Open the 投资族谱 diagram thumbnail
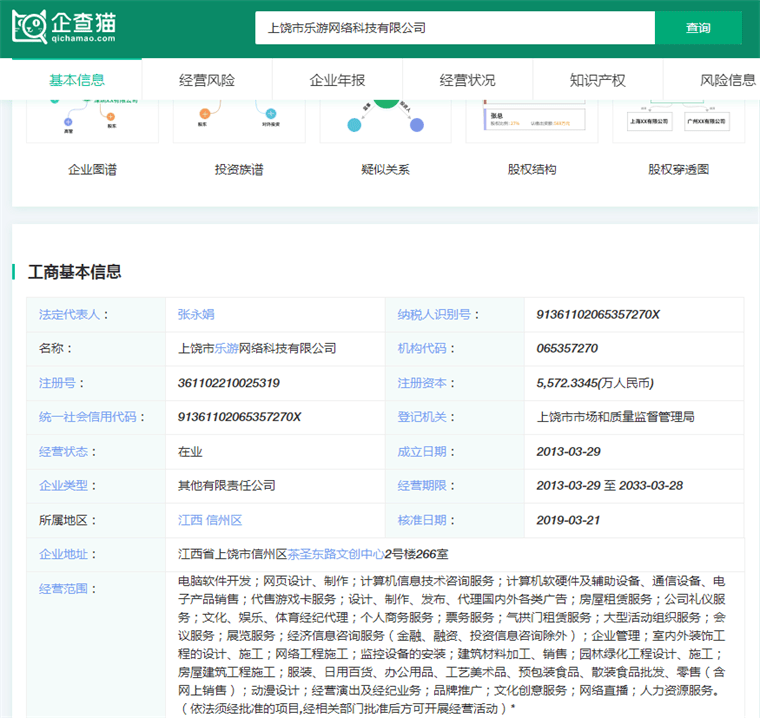Image resolution: width=760 pixels, height=718 pixels. 238,120
